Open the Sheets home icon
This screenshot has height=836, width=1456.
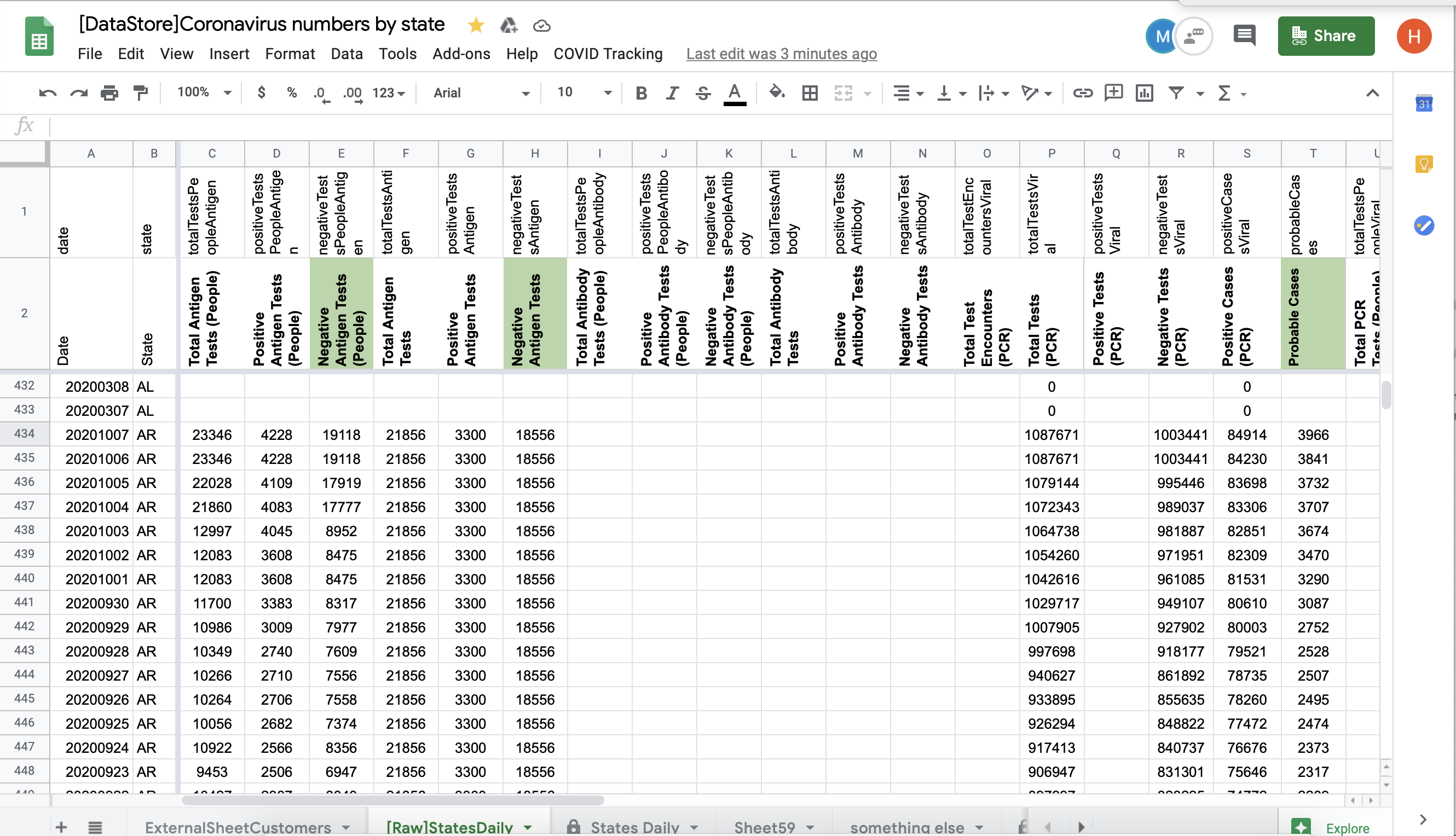pyautogui.click(x=39, y=36)
